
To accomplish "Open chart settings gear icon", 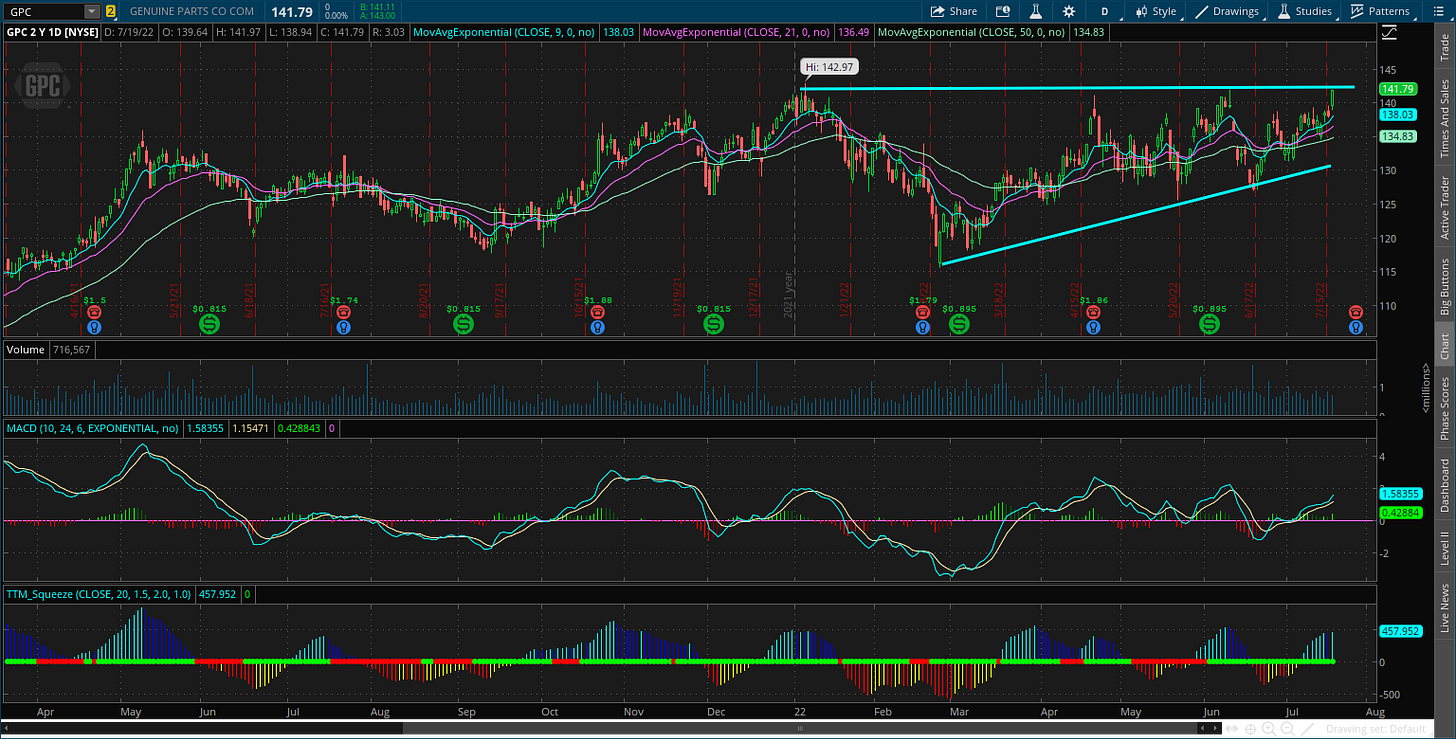I will click(x=1069, y=11).
